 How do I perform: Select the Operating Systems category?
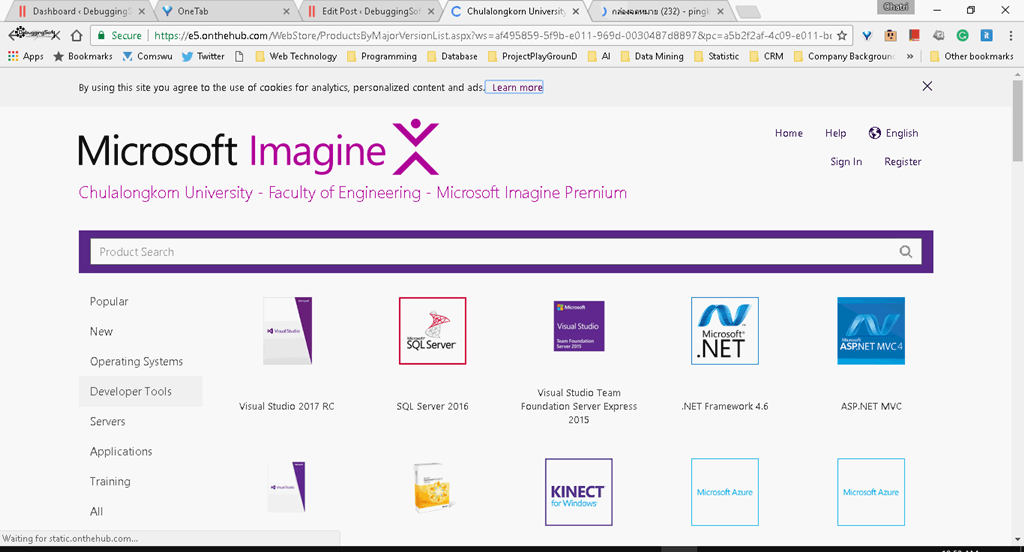(136, 361)
